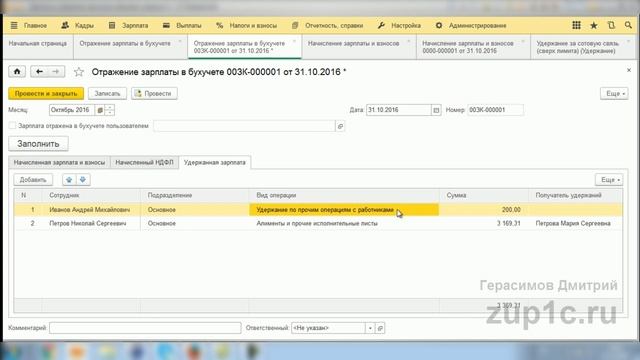
Task: Open the date calendar picker
Action: point(436,110)
